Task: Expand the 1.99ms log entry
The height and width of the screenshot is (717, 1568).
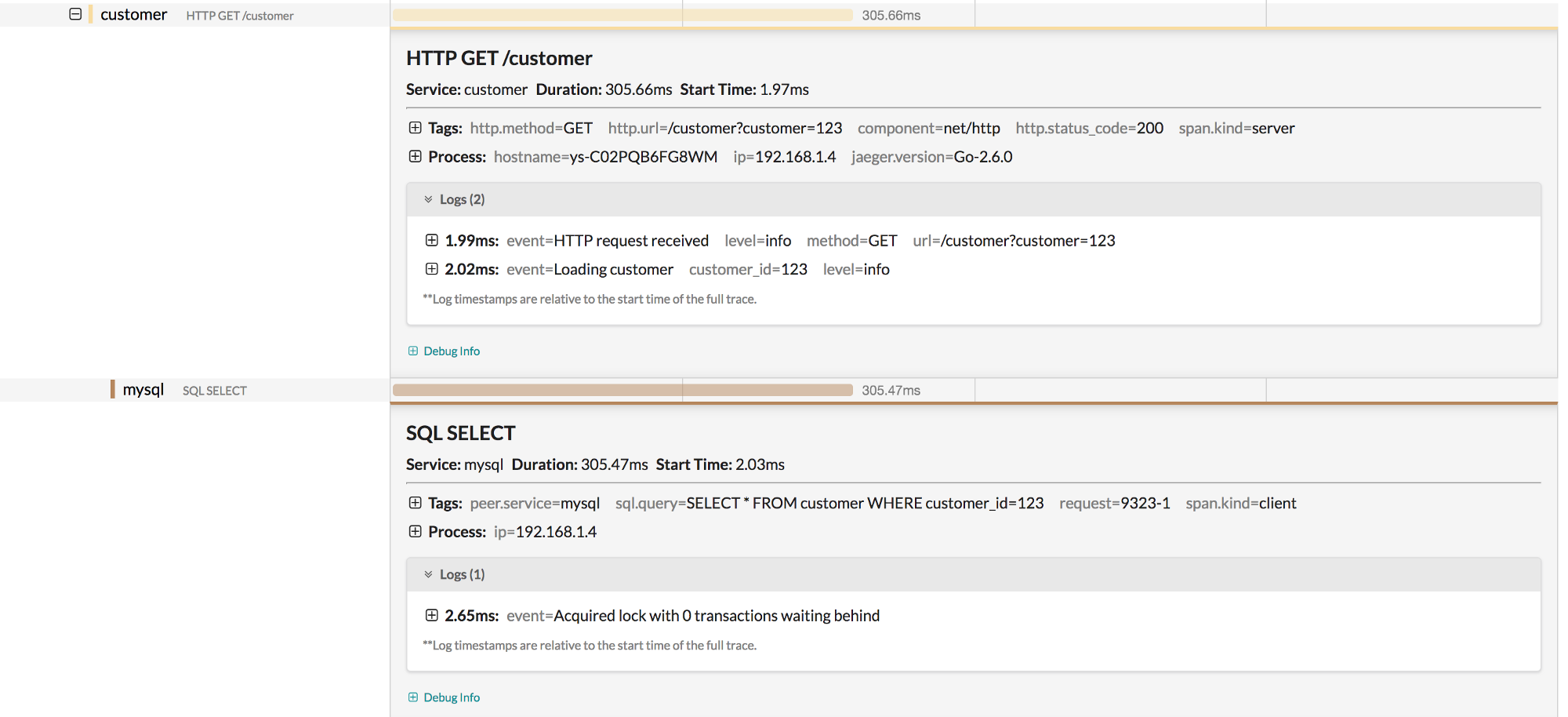Action: tap(431, 240)
